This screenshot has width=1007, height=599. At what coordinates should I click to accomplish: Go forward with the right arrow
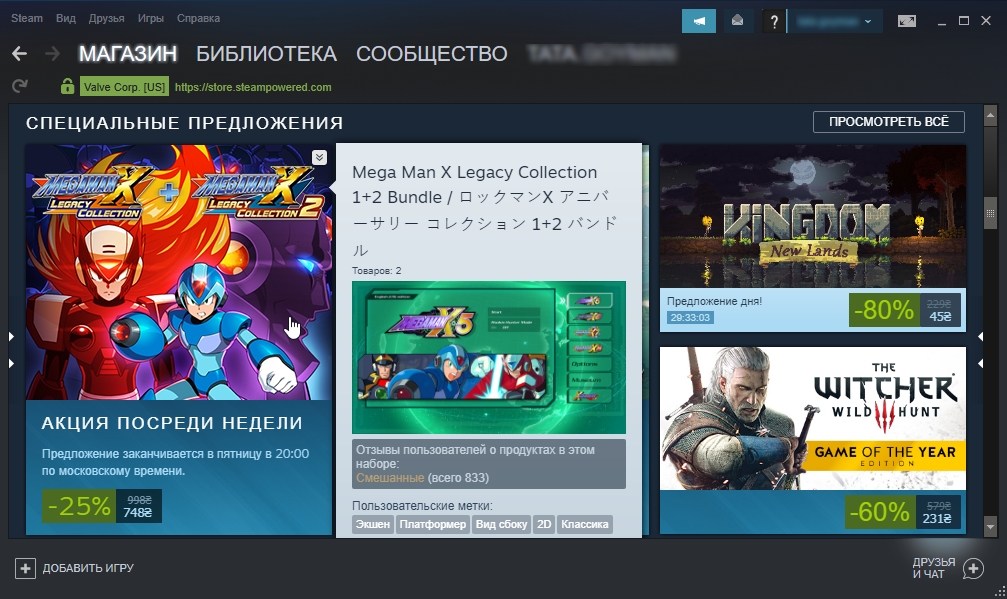pos(52,54)
